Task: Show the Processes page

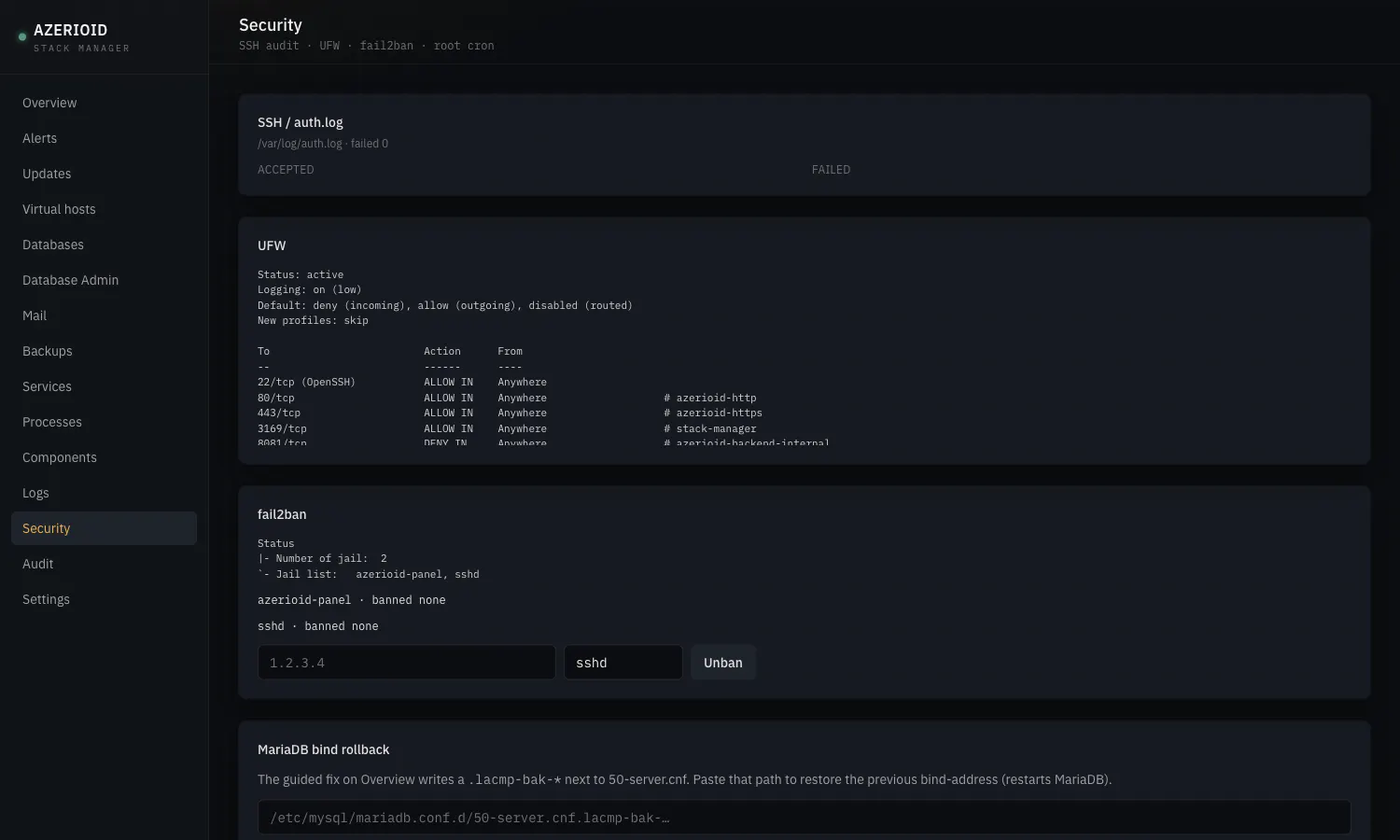Action: tap(104, 422)
